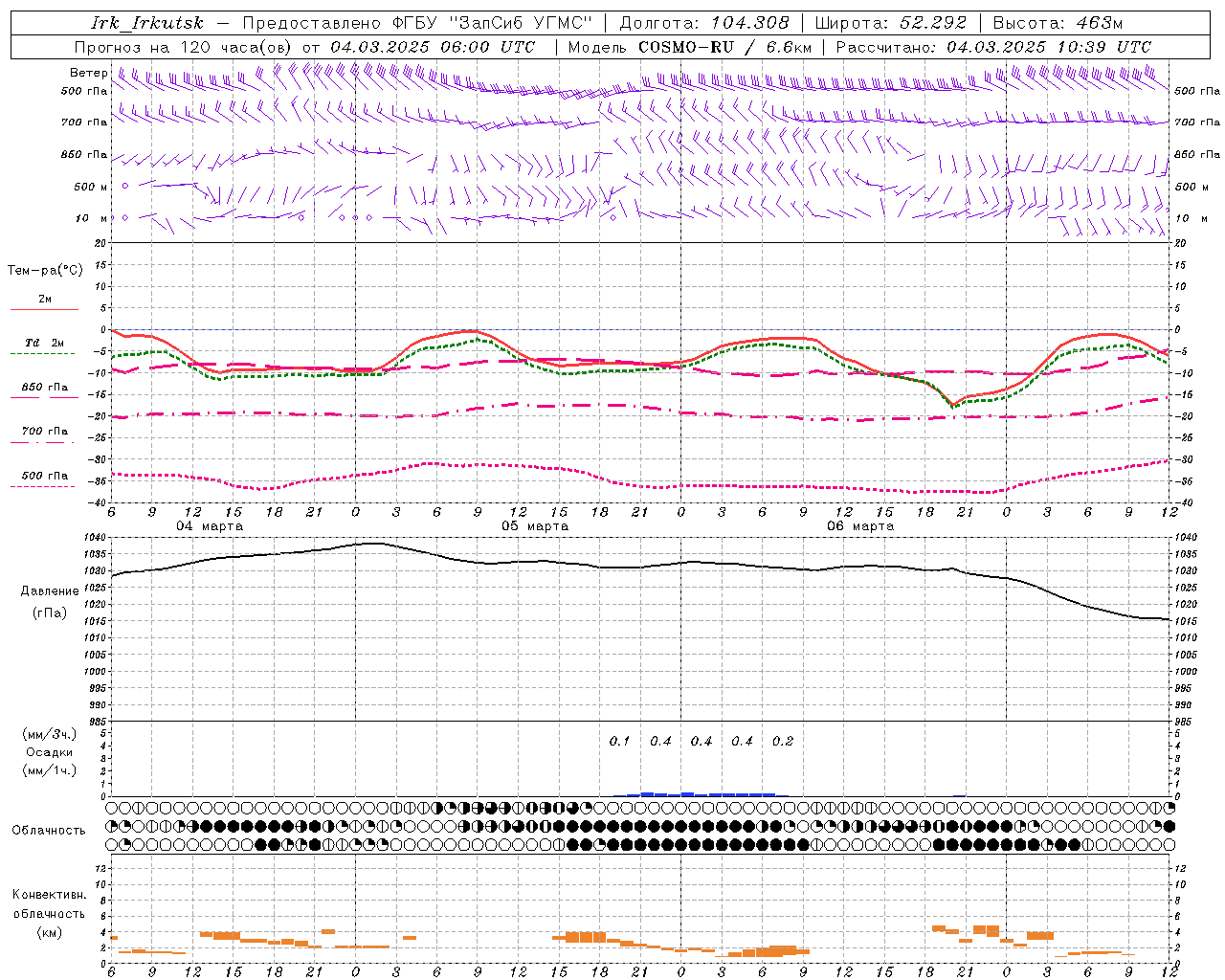Click the 'Тем-ра(°C)' temperature panel label
This screenshot has height=980, width=1225.
coord(45,271)
